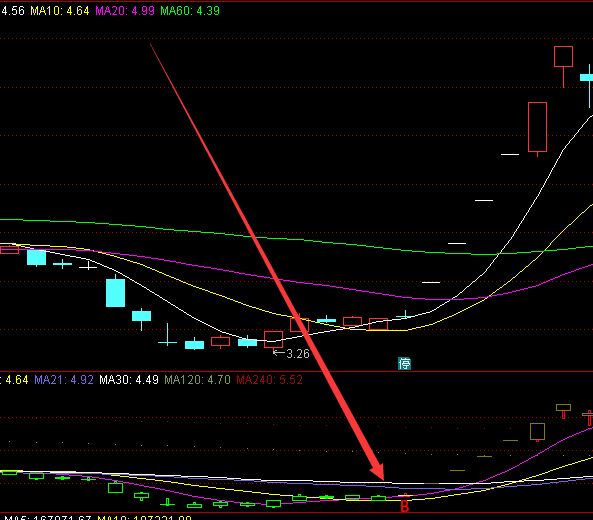Select the green hollow candle in lower panel
The width and height of the screenshot is (593, 520).
[x=115, y=487]
